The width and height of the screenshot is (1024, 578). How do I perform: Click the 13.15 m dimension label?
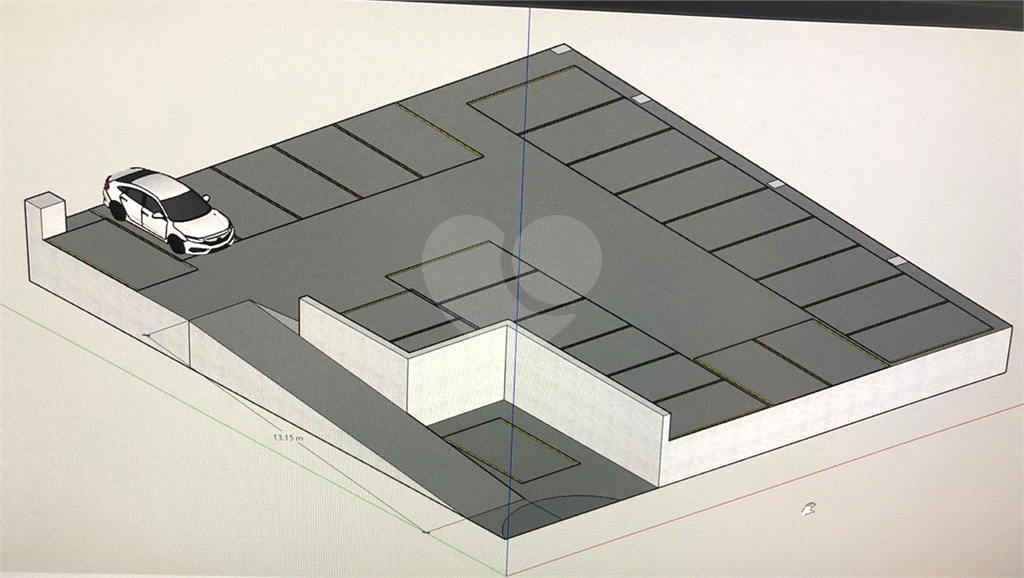[x=287, y=438]
